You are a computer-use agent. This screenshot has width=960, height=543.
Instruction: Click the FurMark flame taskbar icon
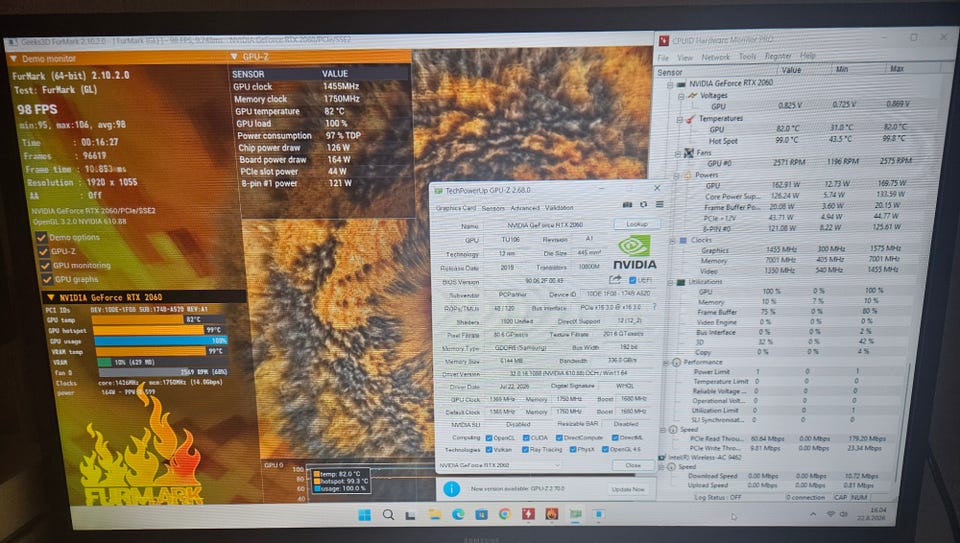pyautogui.click(x=552, y=514)
